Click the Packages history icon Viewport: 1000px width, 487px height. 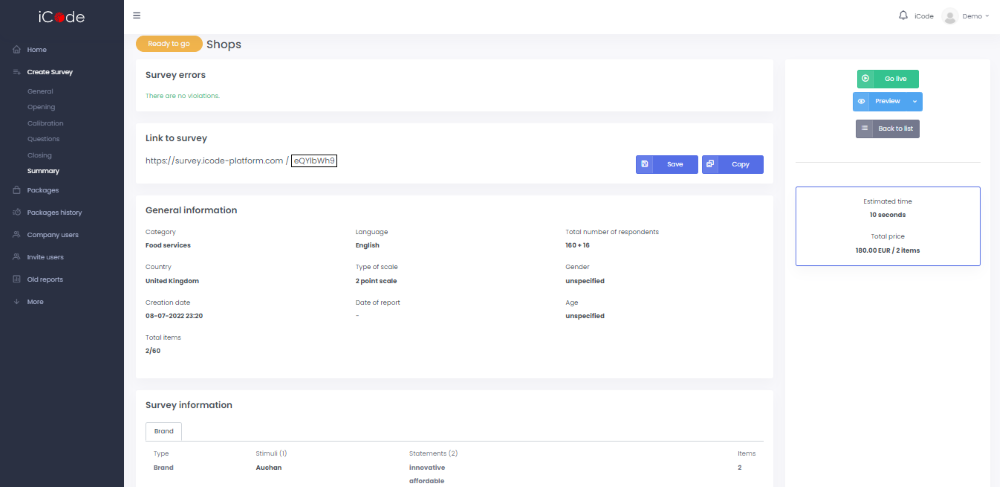click(16, 212)
